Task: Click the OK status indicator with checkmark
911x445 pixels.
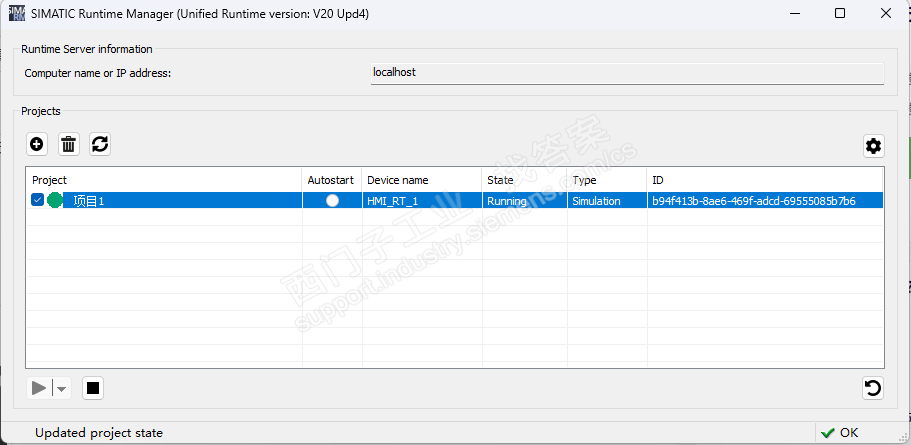Action: [x=840, y=433]
